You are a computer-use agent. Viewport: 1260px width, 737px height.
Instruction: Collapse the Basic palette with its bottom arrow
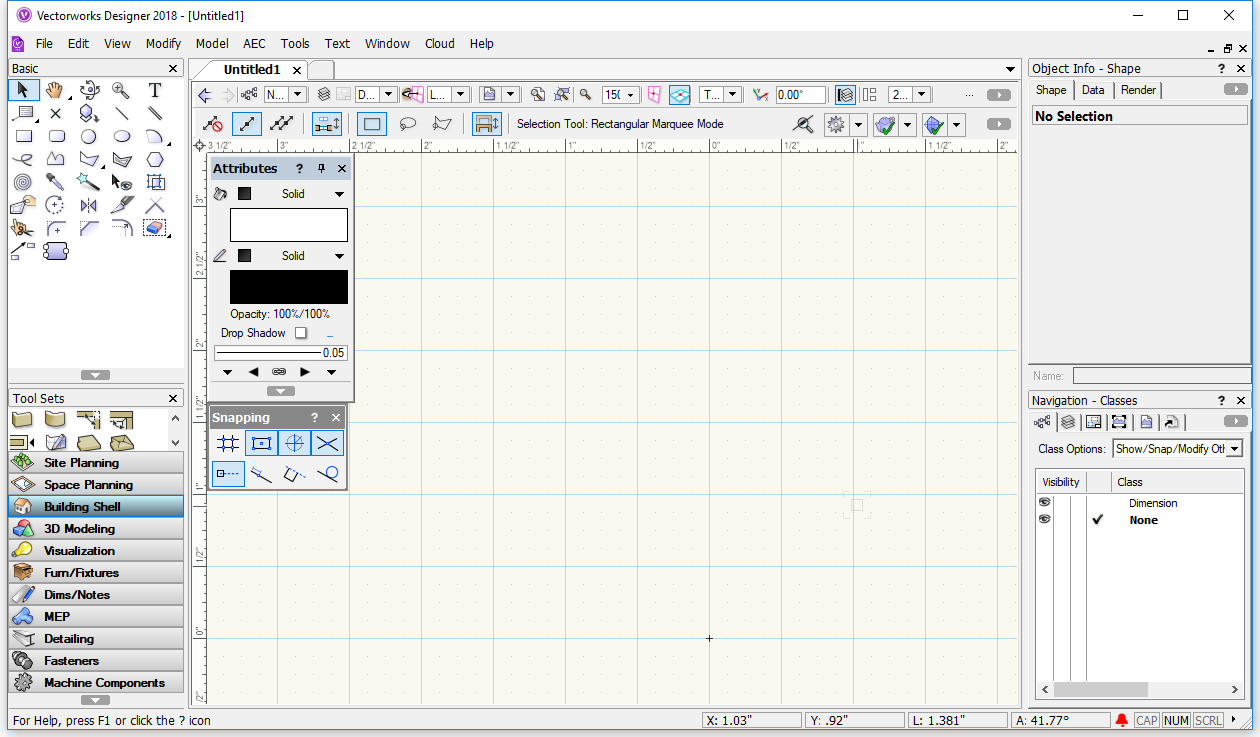point(95,374)
